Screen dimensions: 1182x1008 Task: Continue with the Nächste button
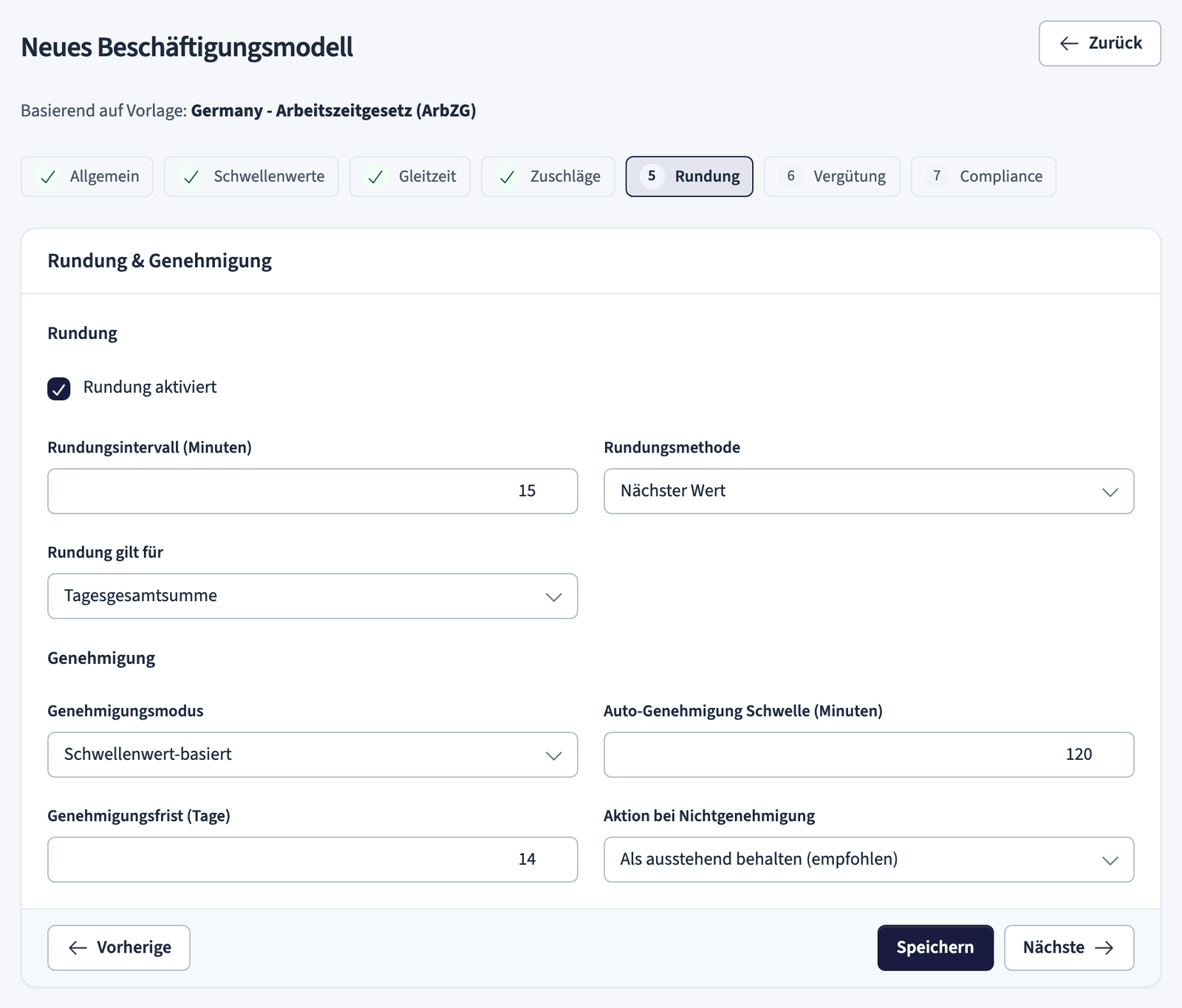coord(1069,947)
